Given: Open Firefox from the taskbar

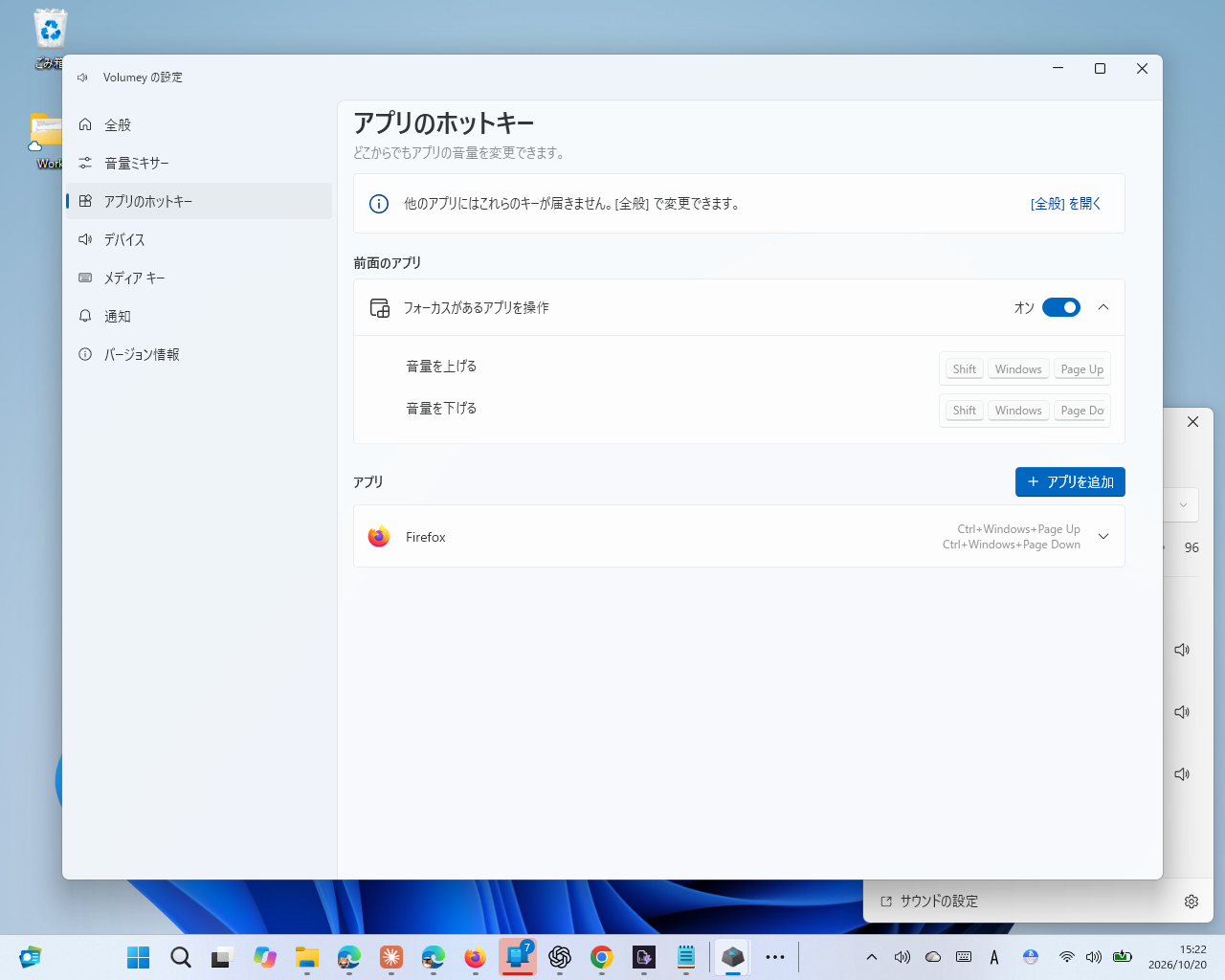Looking at the screenshot, I should point(476,957).
